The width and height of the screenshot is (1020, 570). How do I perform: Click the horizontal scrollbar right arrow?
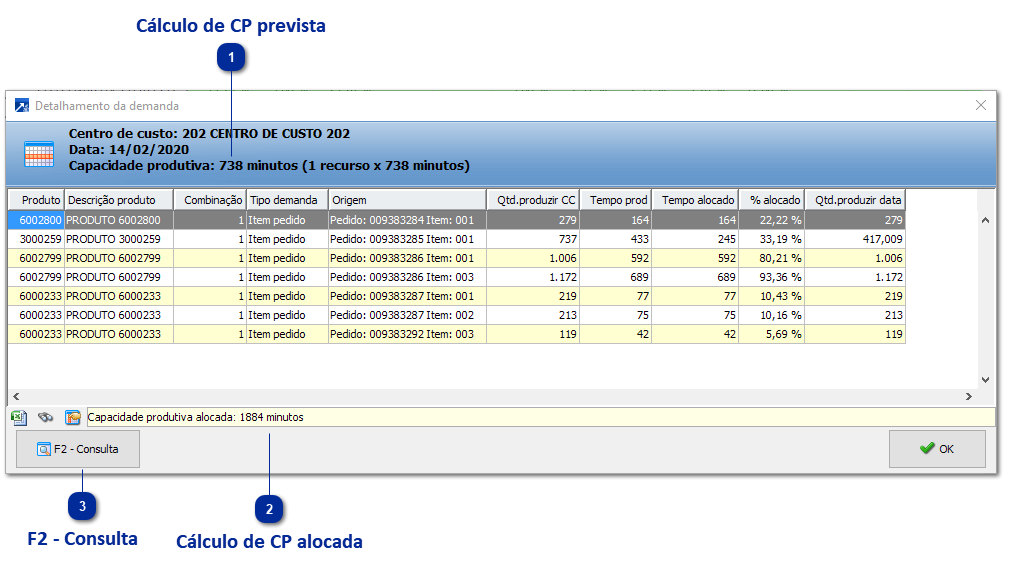(x=969, y=396)
